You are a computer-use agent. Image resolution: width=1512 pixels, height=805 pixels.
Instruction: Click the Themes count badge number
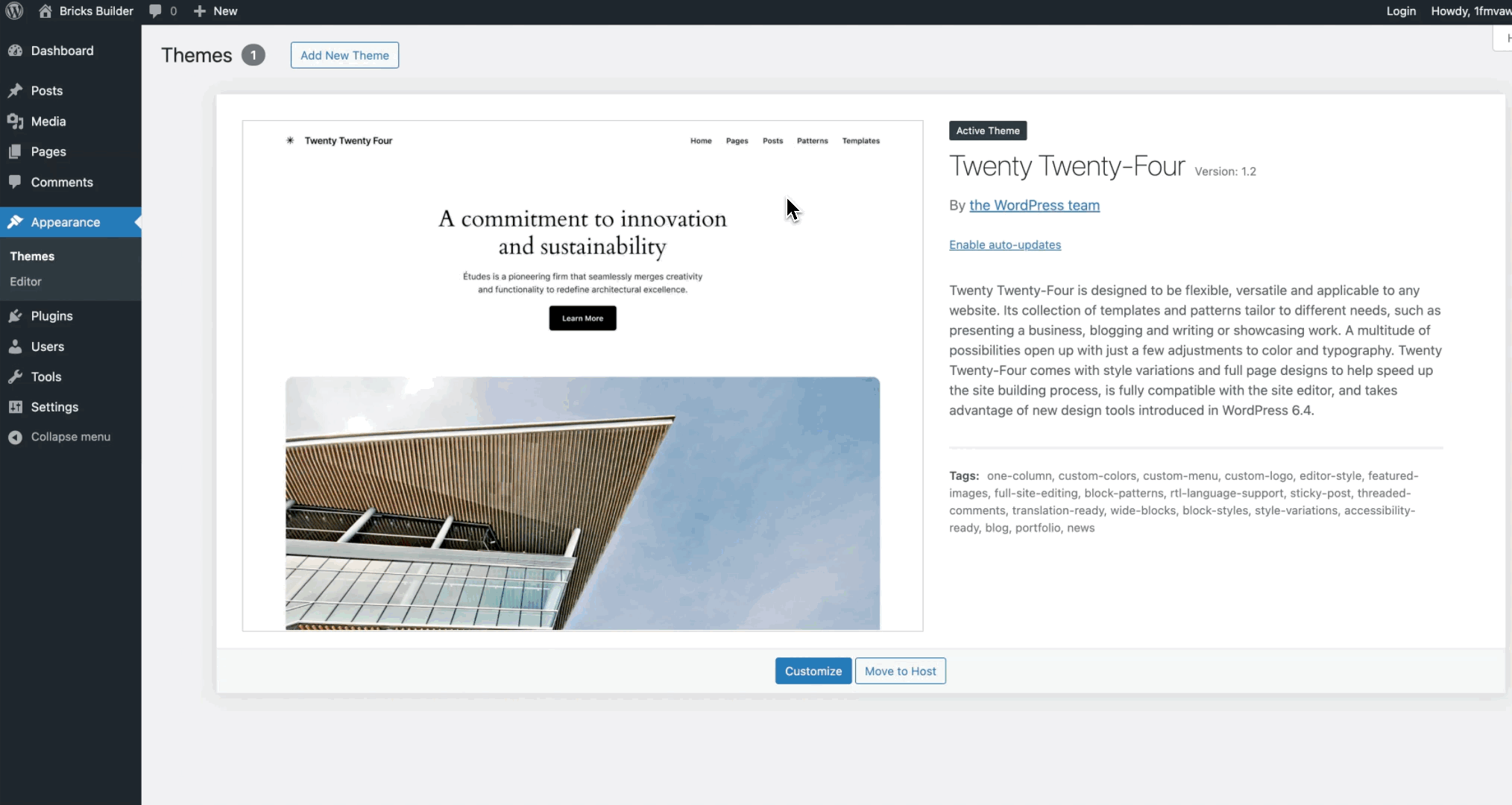click(252, 55)
